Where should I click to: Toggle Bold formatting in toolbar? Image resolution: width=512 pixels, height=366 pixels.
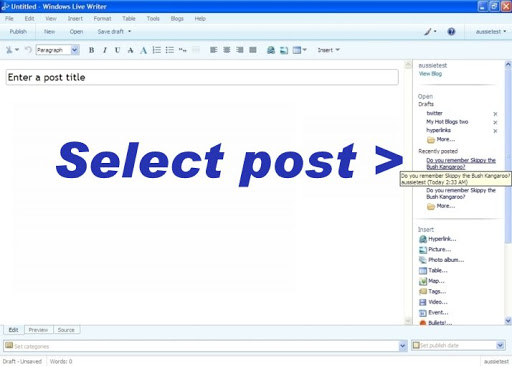tap(91, 50)
